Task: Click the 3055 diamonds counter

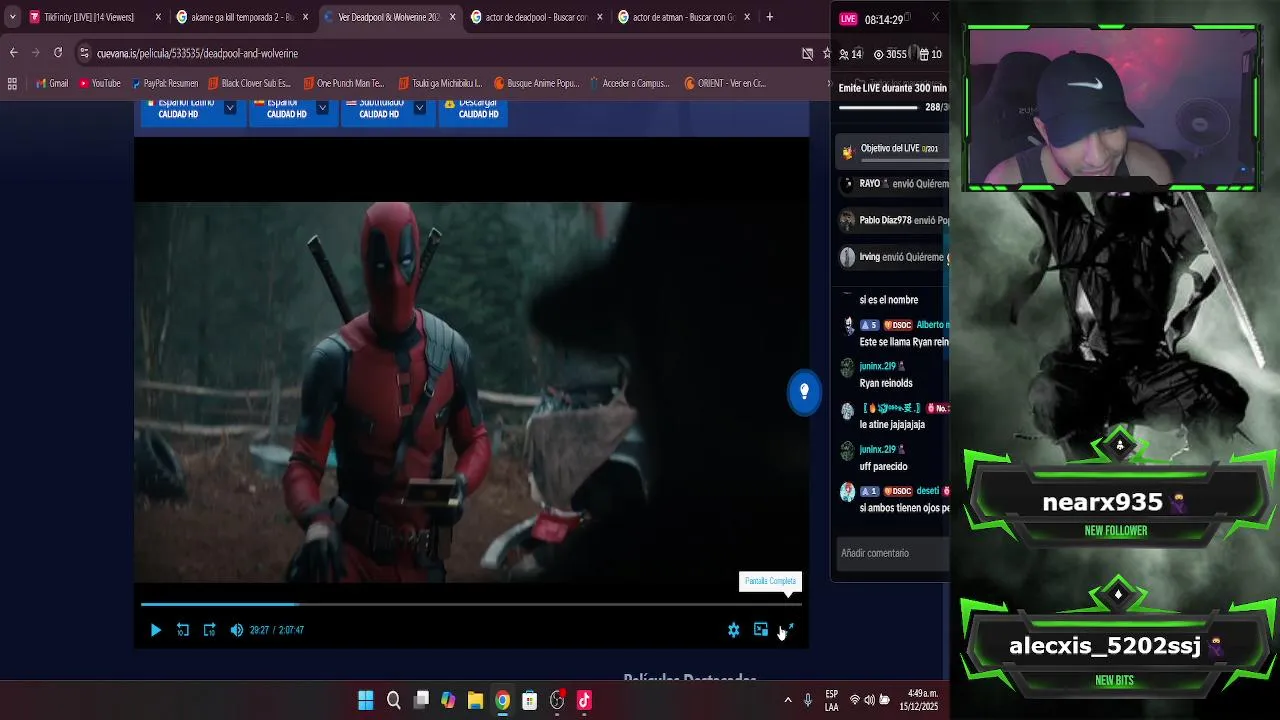Action: [x=890, y=54]
